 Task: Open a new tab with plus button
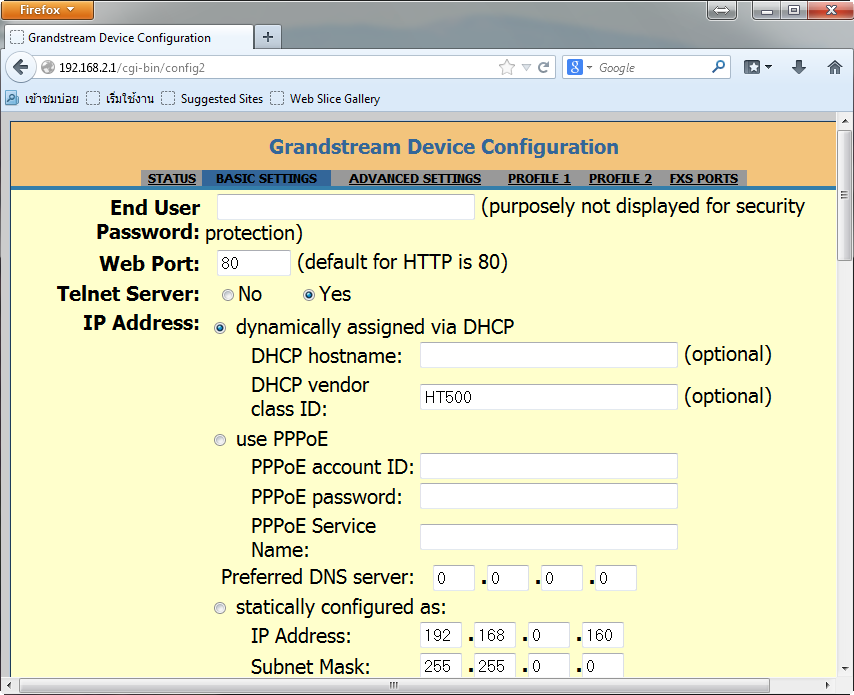(x=267, y=37)
